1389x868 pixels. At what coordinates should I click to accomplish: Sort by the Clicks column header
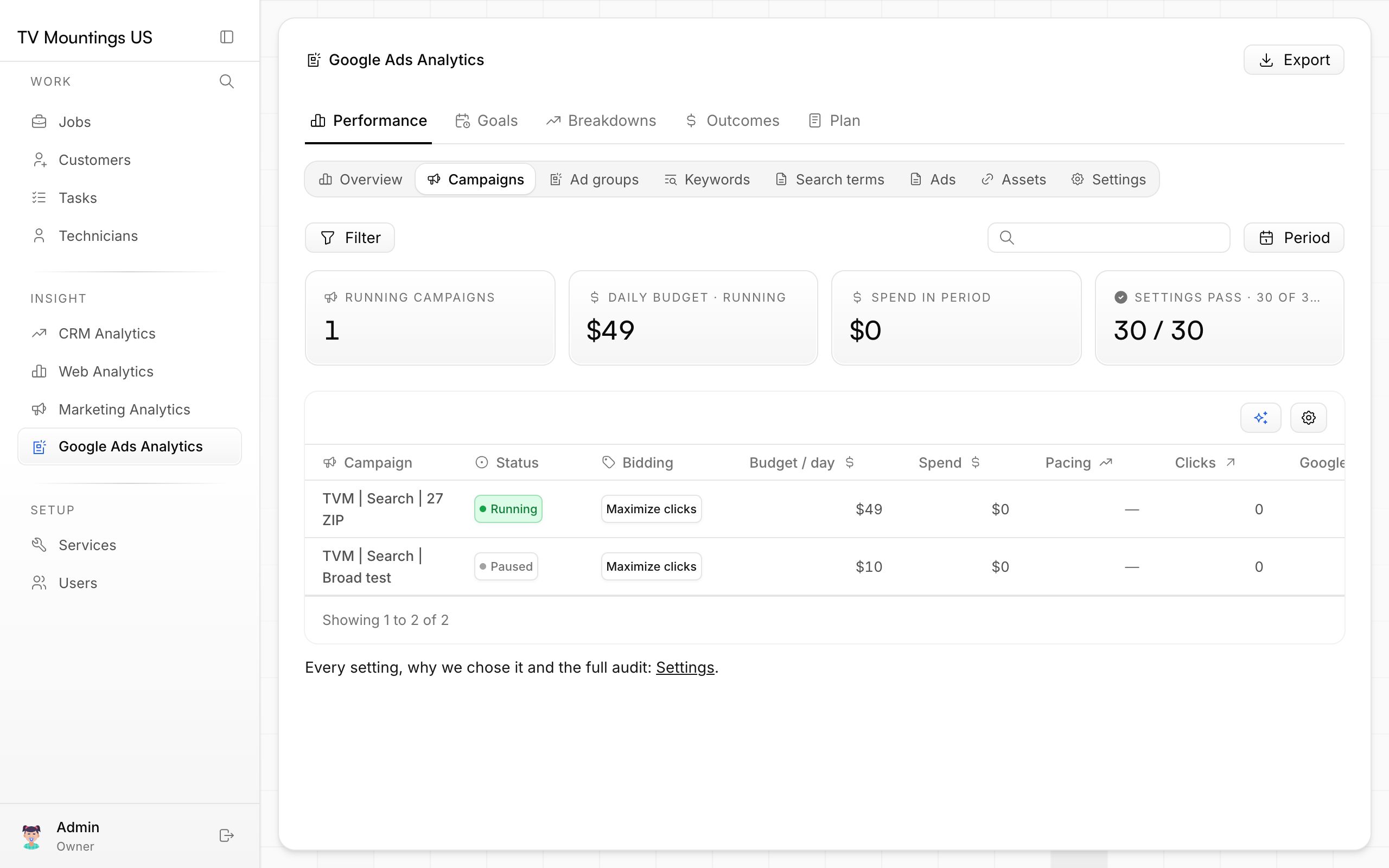tap(1204, 463)
